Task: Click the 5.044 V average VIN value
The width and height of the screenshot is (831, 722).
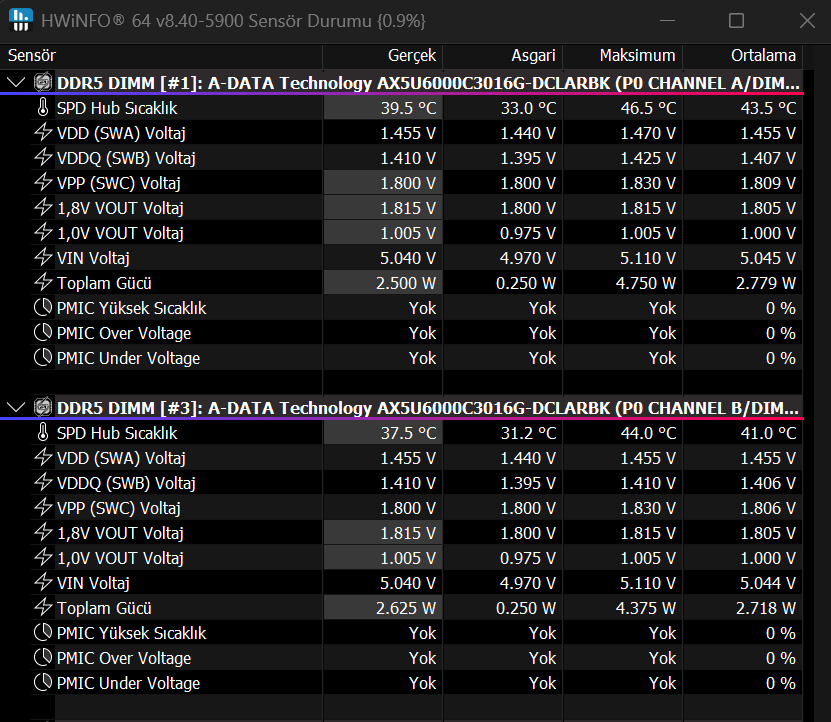Action: click(768, 583)
